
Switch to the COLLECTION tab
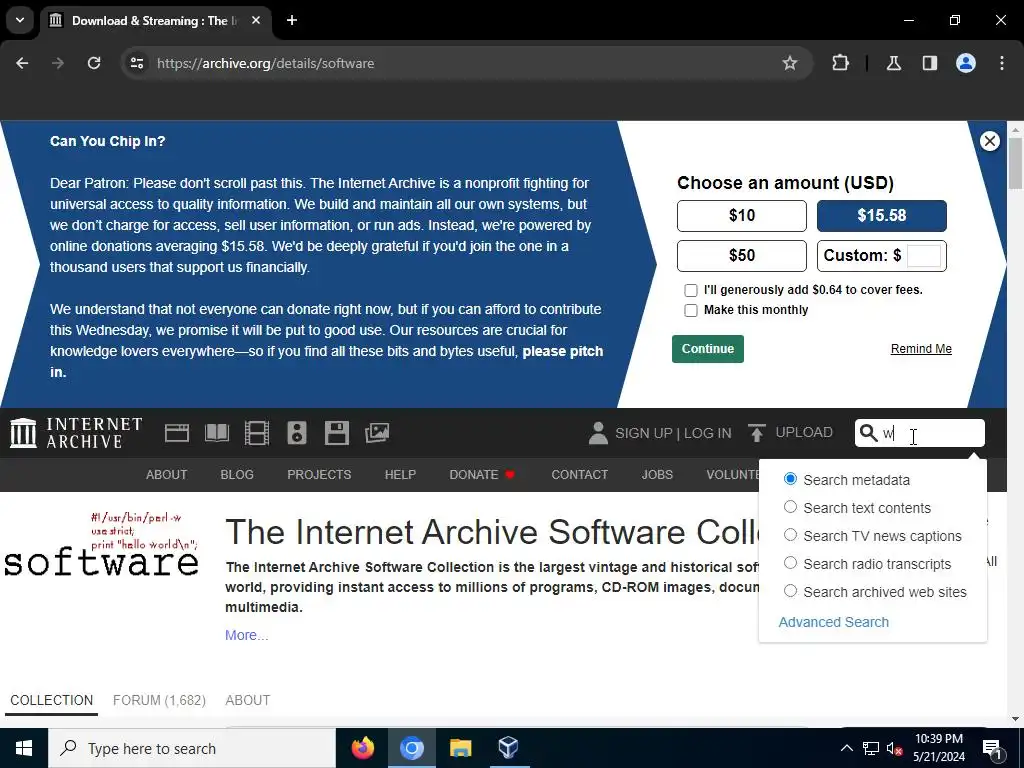coord(52,700)
